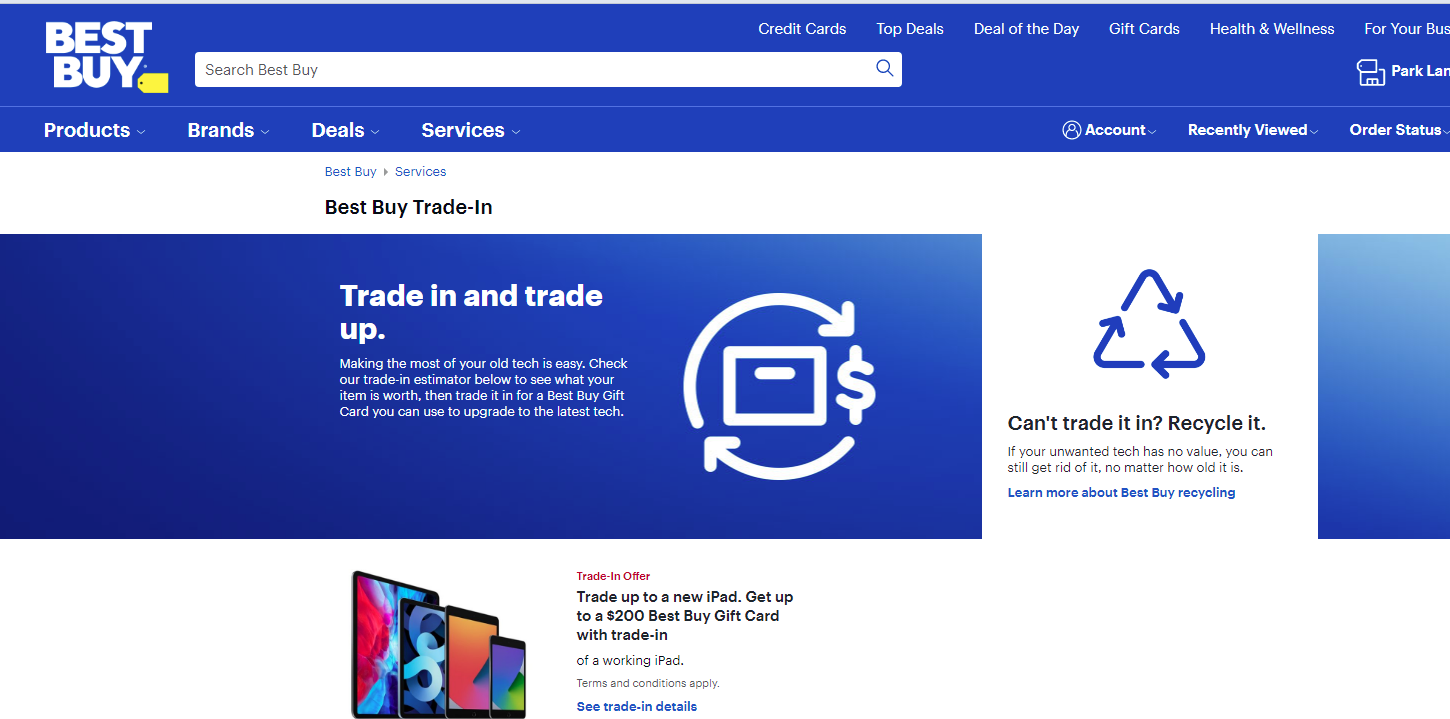Click 'Can't trade it in? Recycle it.' heading
This screenshot has width=1450, height=719.
[1136, 423]
